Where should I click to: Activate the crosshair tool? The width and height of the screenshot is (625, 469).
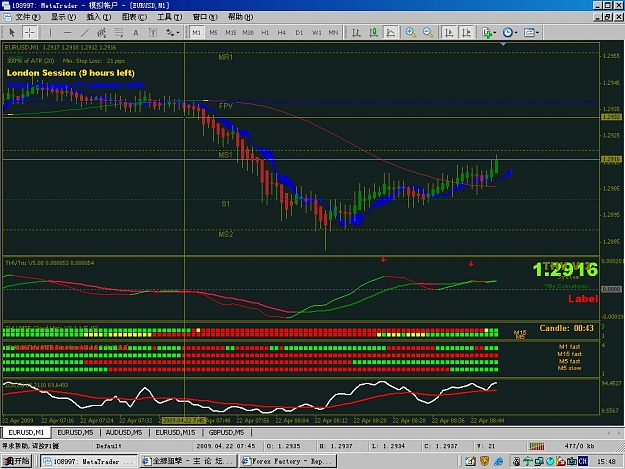coord(29,33)
